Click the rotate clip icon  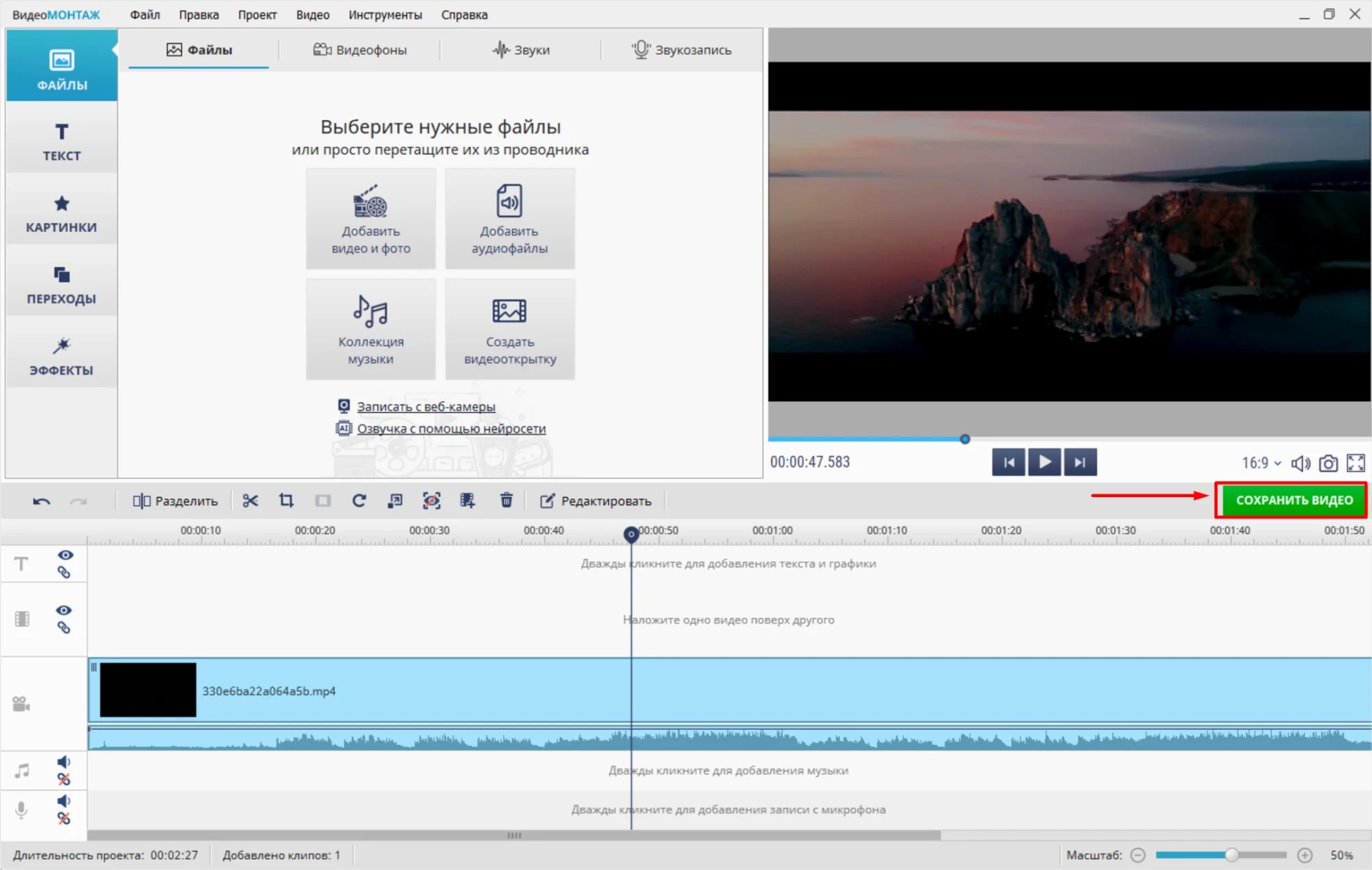tap(359, 501)
